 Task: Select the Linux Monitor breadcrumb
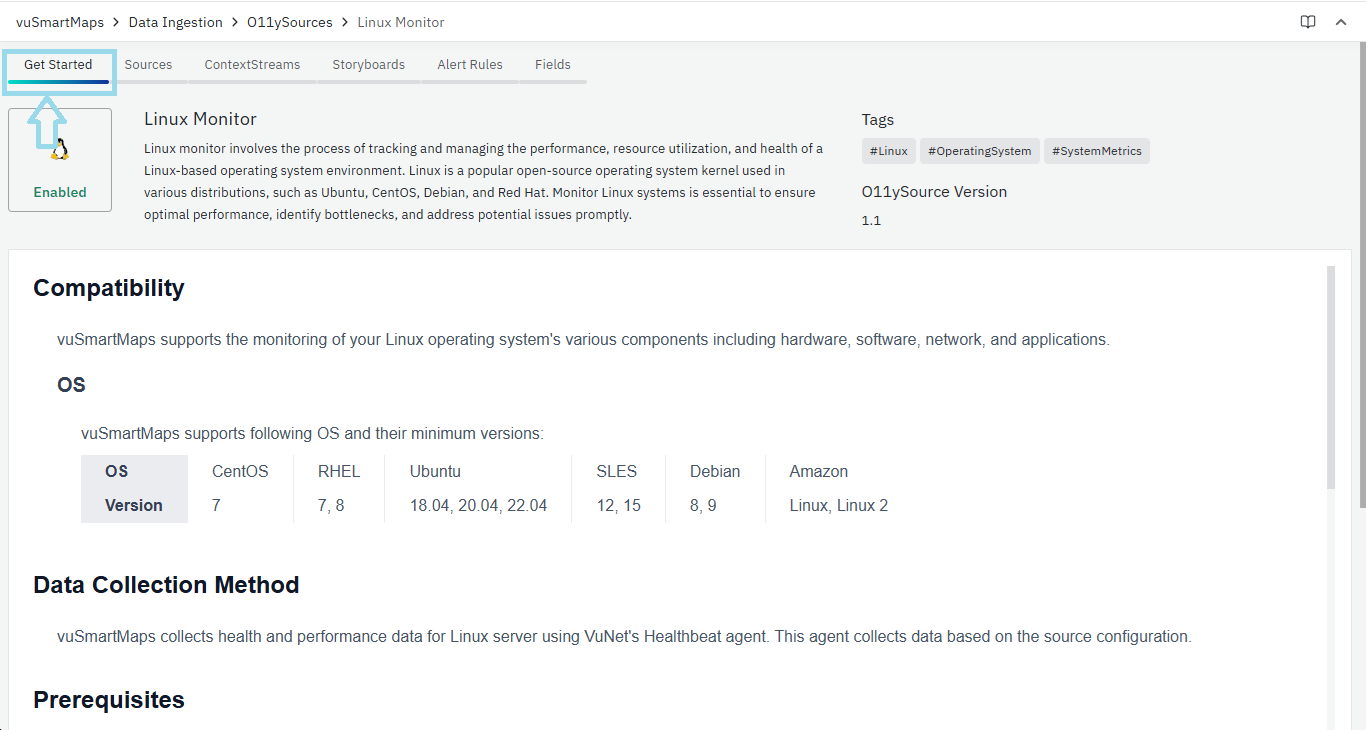pyautogui.click(x=400, y=21)
